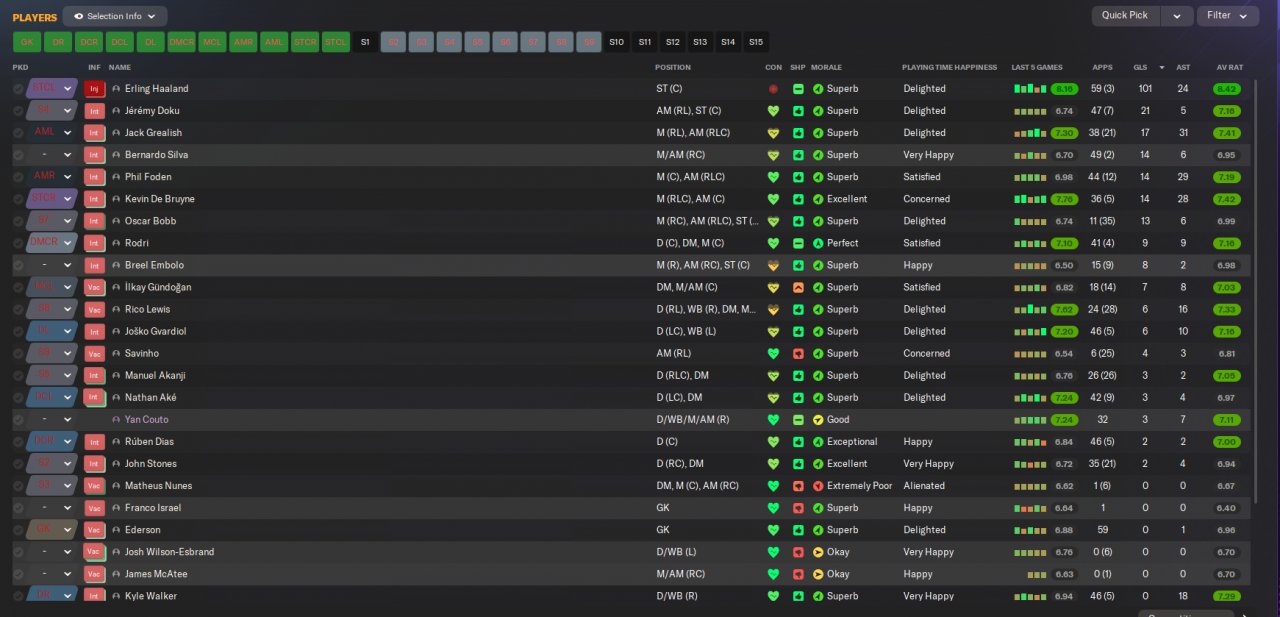This screenshot has width=1280, height=617.
Task: Click Savinho's red match sharpness icon
Action: point(797,353)
